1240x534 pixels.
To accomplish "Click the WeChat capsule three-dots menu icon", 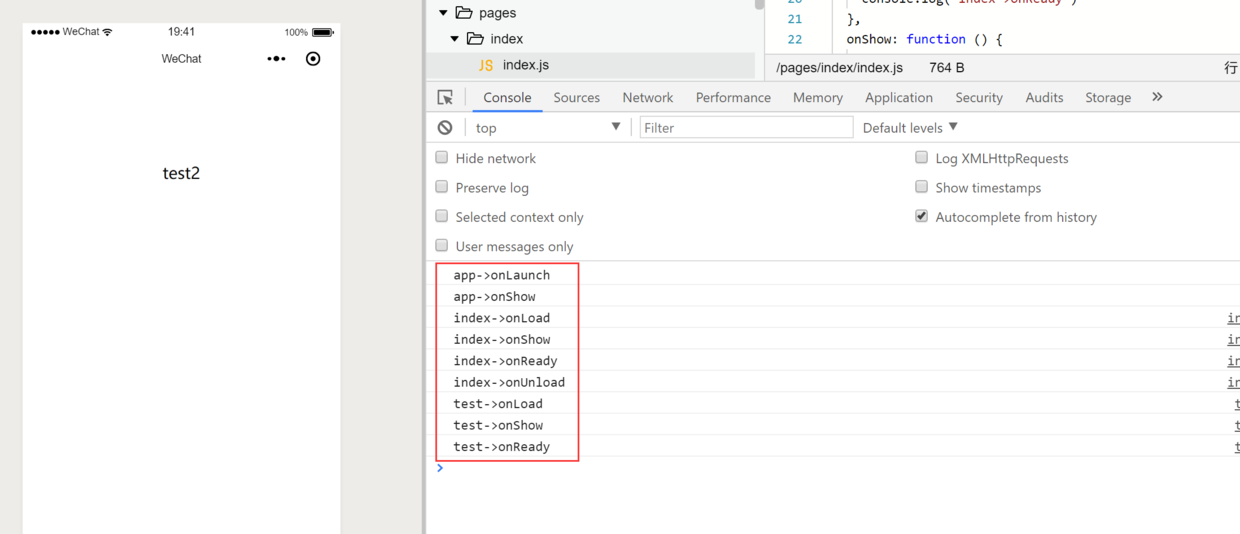I will [x=276, y=59].
